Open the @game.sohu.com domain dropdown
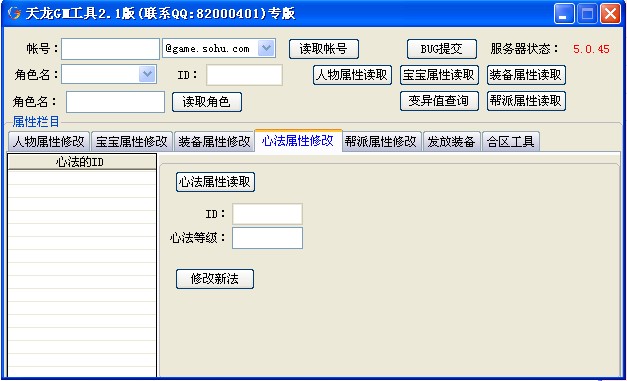This screenshot has width=627, height=381. (266, 48)
